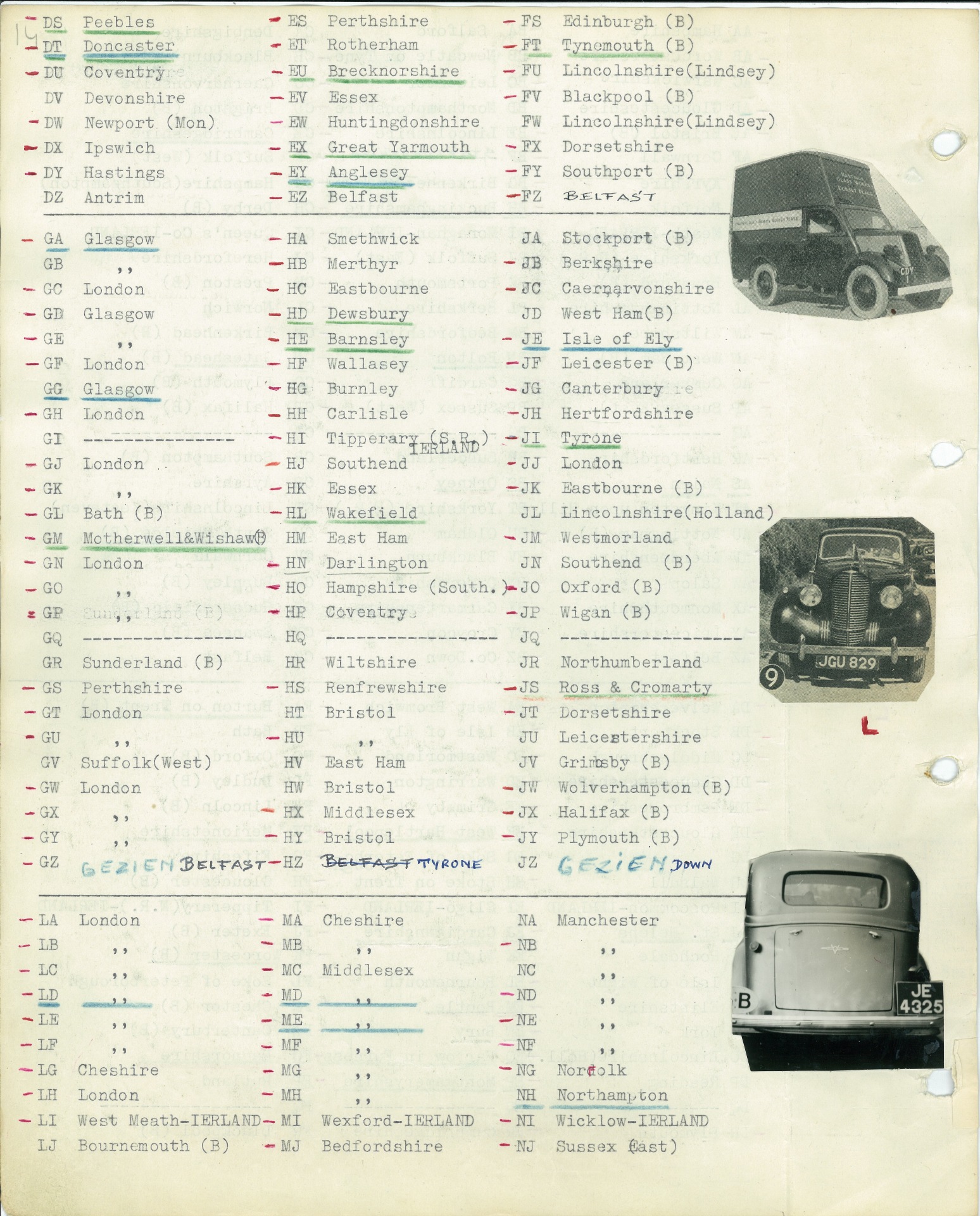Viewport: 980px width, 1216px height.
Task: Click the text 'Peebles' beside DS
Action: pos(118,22)
